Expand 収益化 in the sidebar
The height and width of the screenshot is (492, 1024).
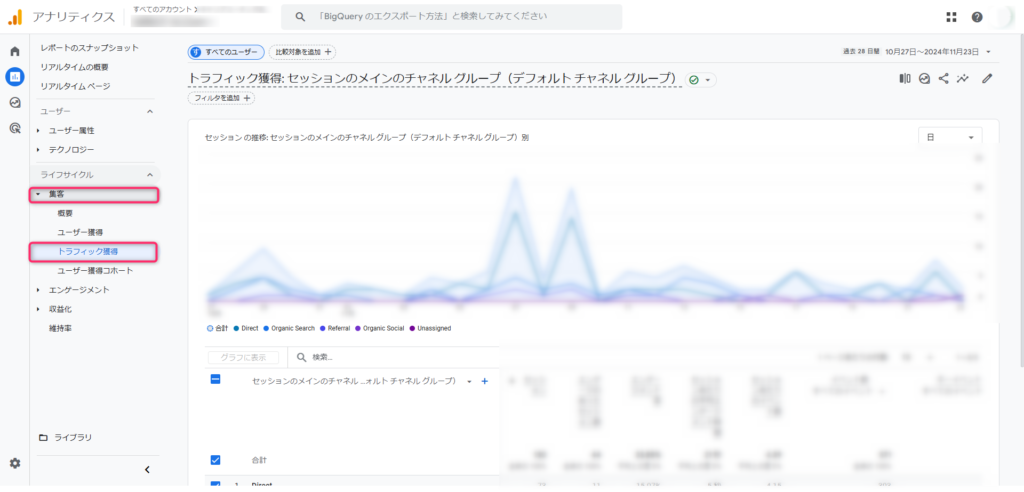[38, 308]
